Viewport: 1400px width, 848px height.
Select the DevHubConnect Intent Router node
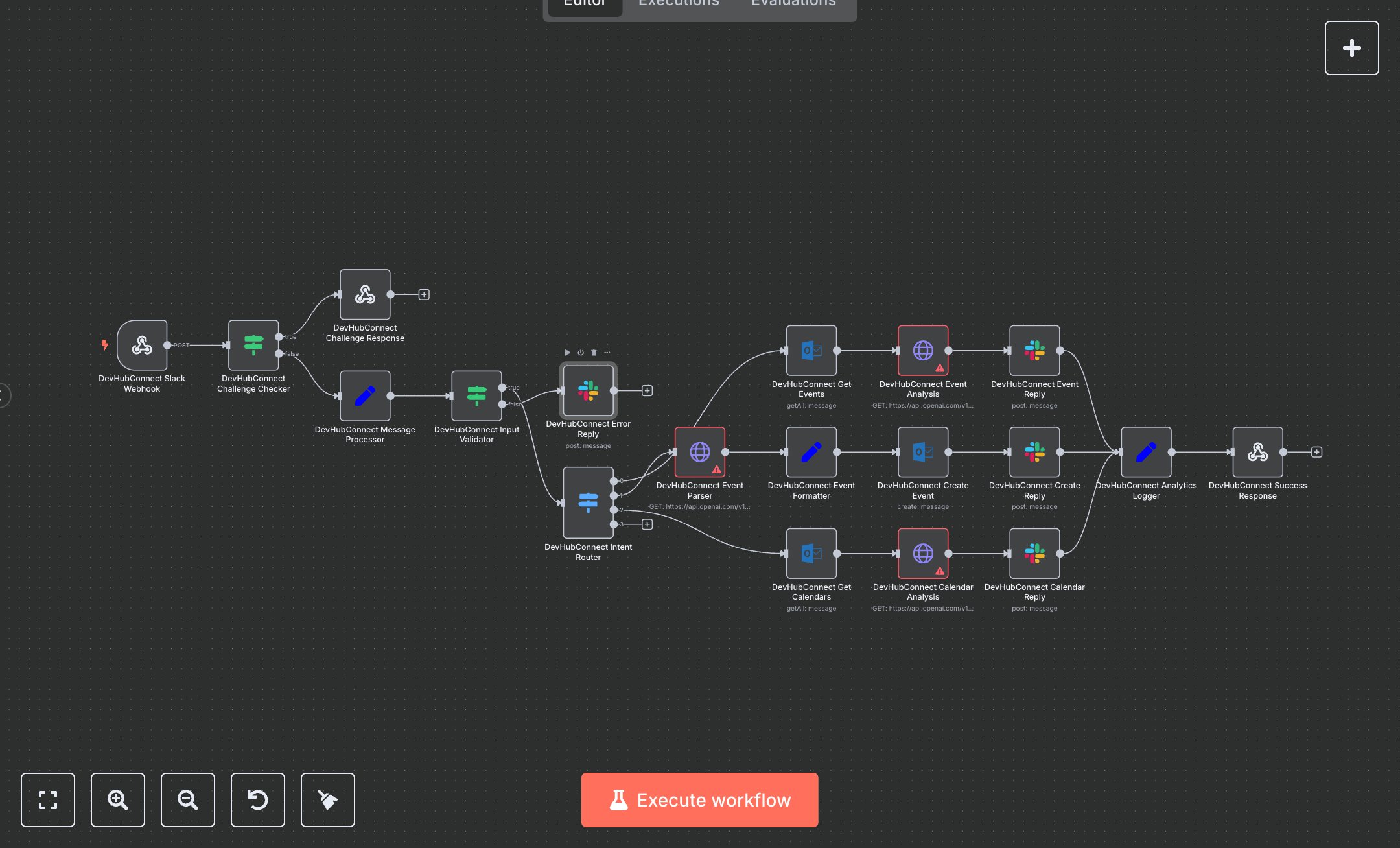588,502
